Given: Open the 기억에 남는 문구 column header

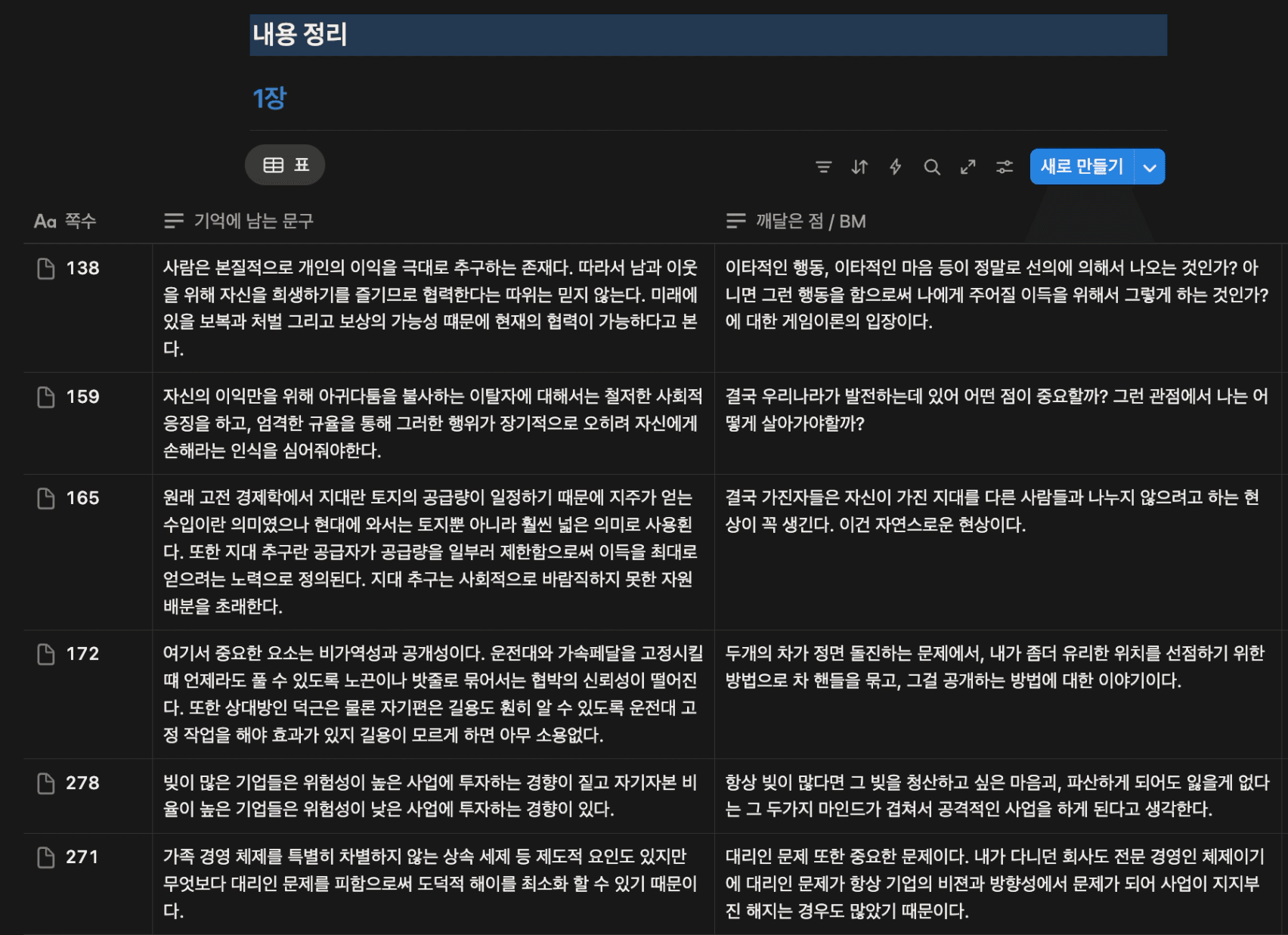Looking at the screenshot, I should point(239,221).
